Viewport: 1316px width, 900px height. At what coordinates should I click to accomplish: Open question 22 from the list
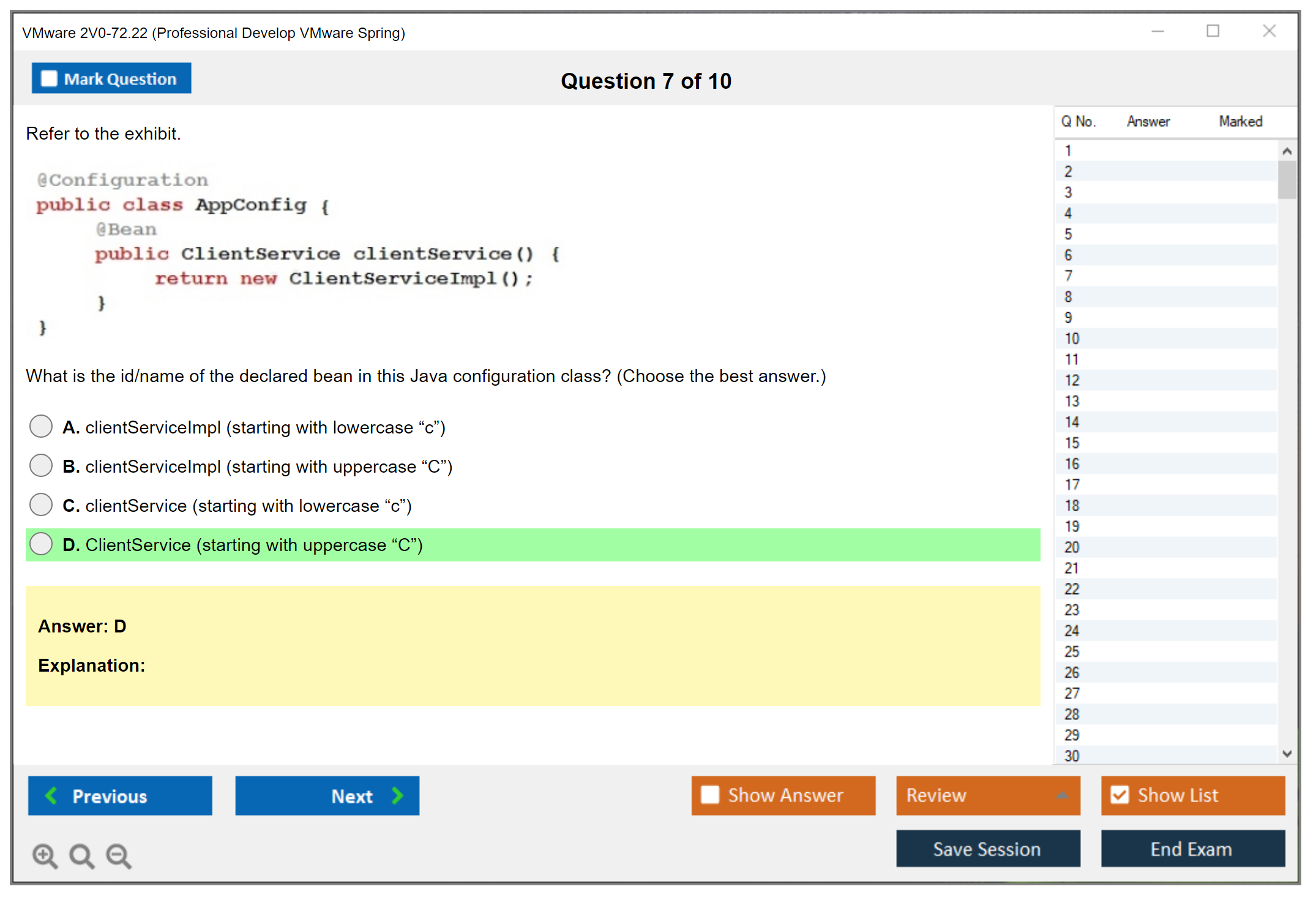[x=1072, y=589]
